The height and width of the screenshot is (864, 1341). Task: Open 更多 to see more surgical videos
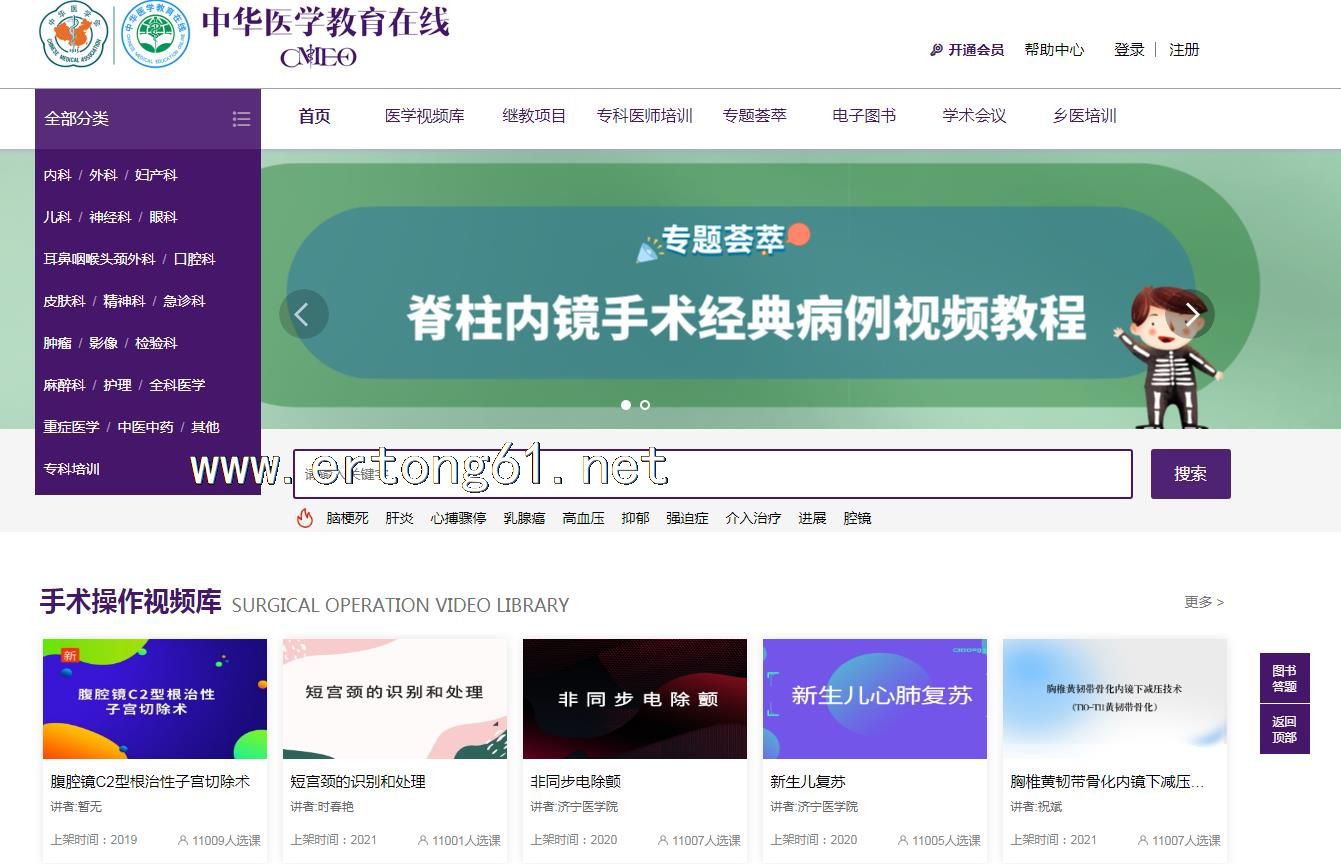click(1203, 602)
